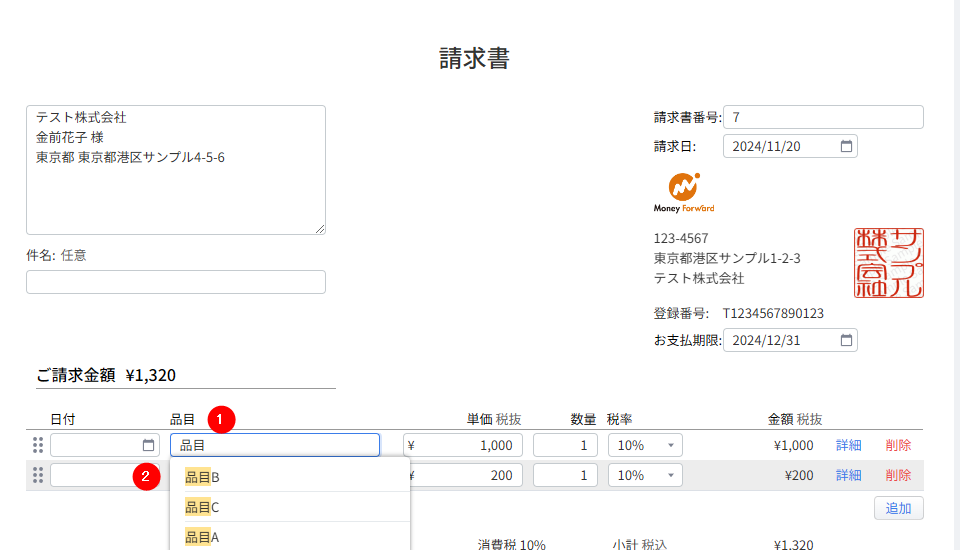The image size is (960, 550).
Task: Focus the billing address text area
Action: pos(176,170)
